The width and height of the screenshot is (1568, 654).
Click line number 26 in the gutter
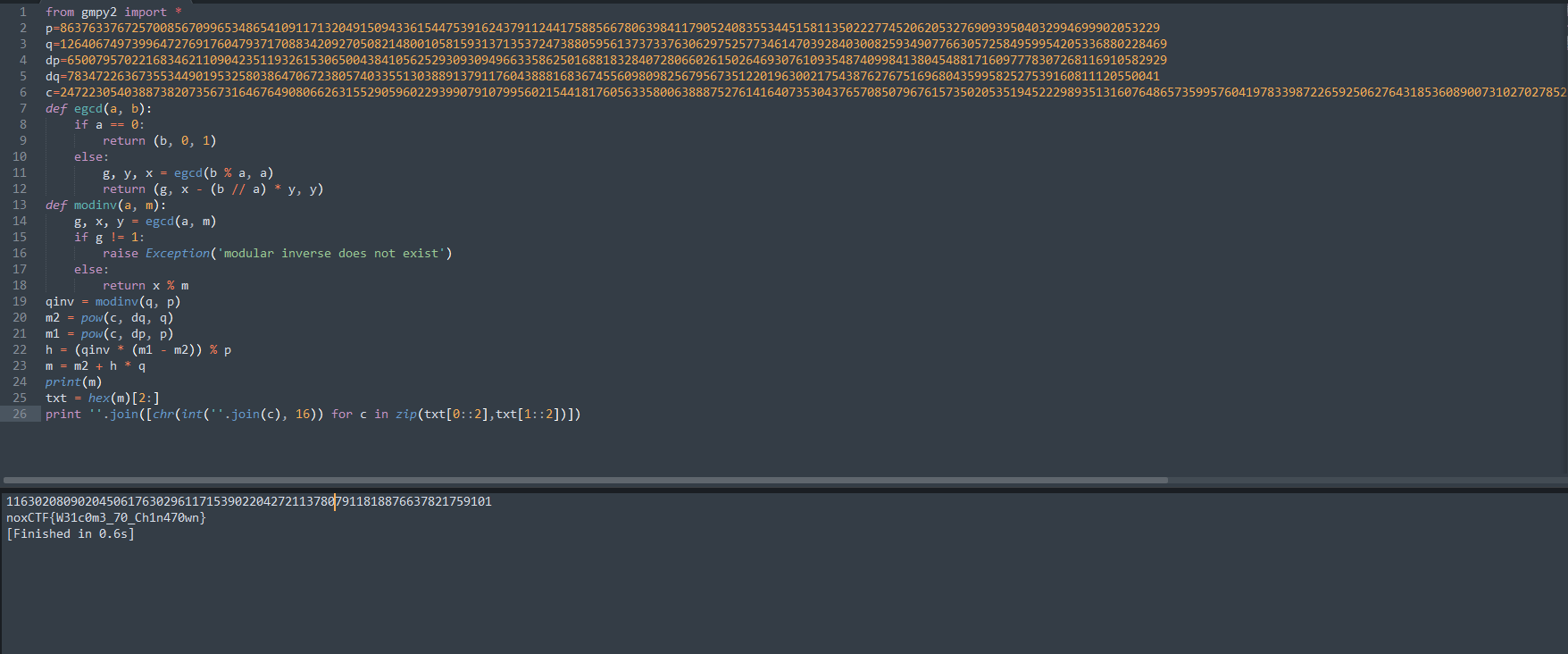pos(20,414)
